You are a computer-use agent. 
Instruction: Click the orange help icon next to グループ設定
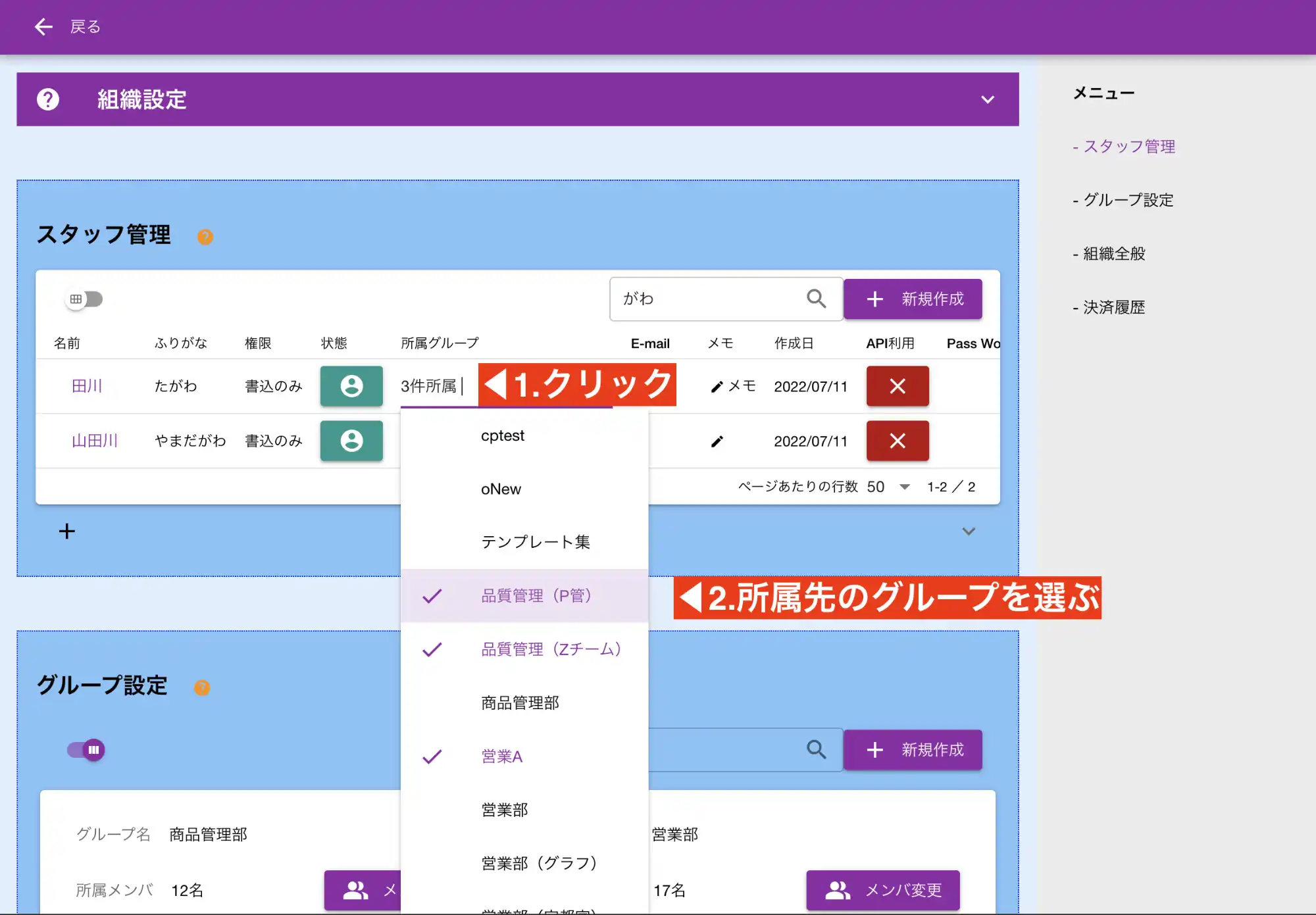pos(203,687)
